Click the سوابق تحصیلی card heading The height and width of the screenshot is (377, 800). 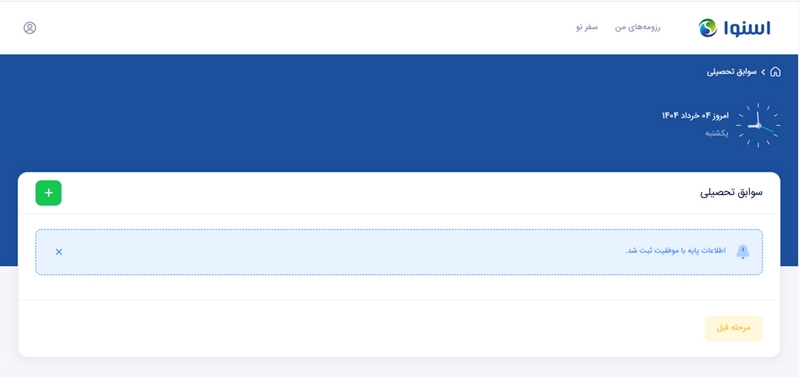tap(731, 193)
